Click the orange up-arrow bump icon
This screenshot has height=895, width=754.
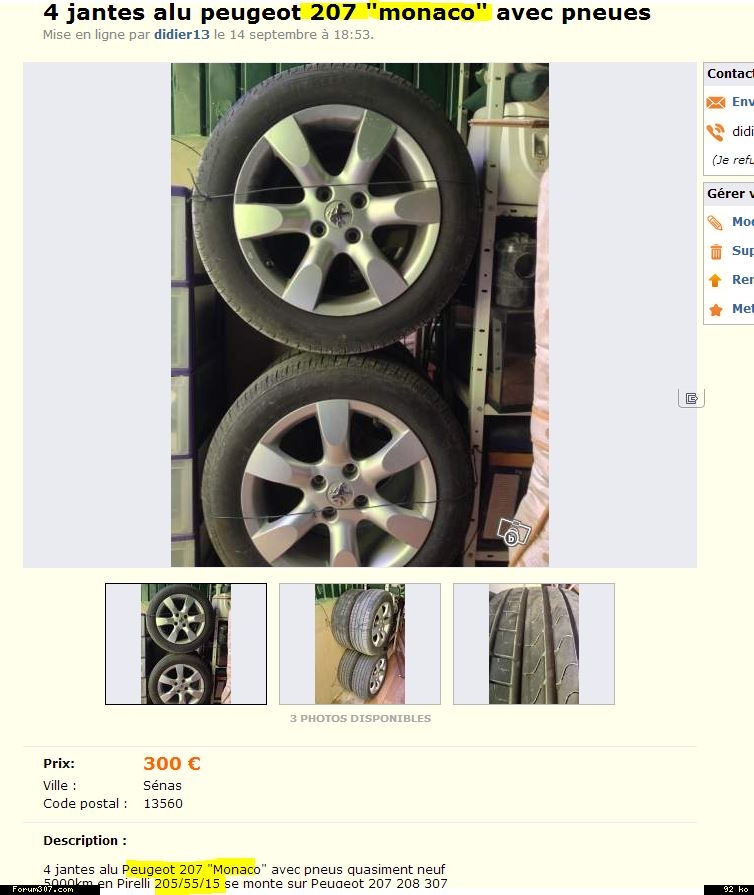coord(715,280)
